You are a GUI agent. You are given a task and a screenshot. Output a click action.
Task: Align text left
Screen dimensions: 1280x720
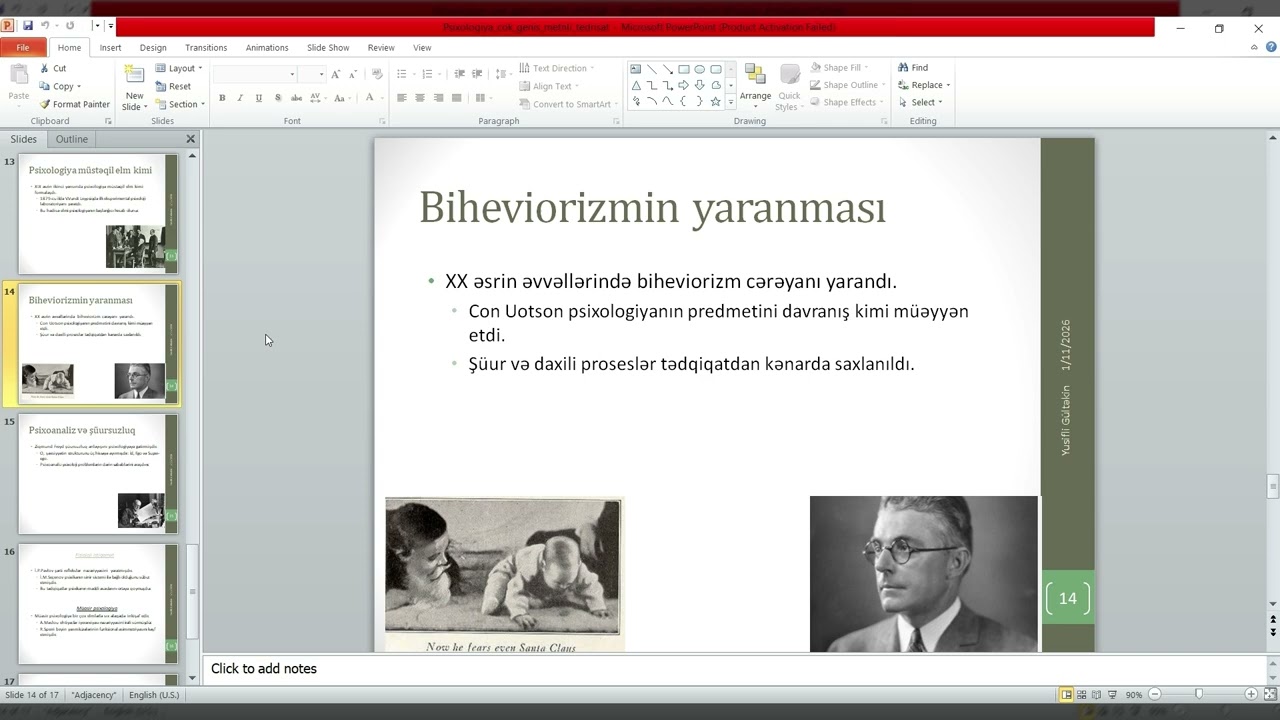pyautogui.click(x=402, y=98)
